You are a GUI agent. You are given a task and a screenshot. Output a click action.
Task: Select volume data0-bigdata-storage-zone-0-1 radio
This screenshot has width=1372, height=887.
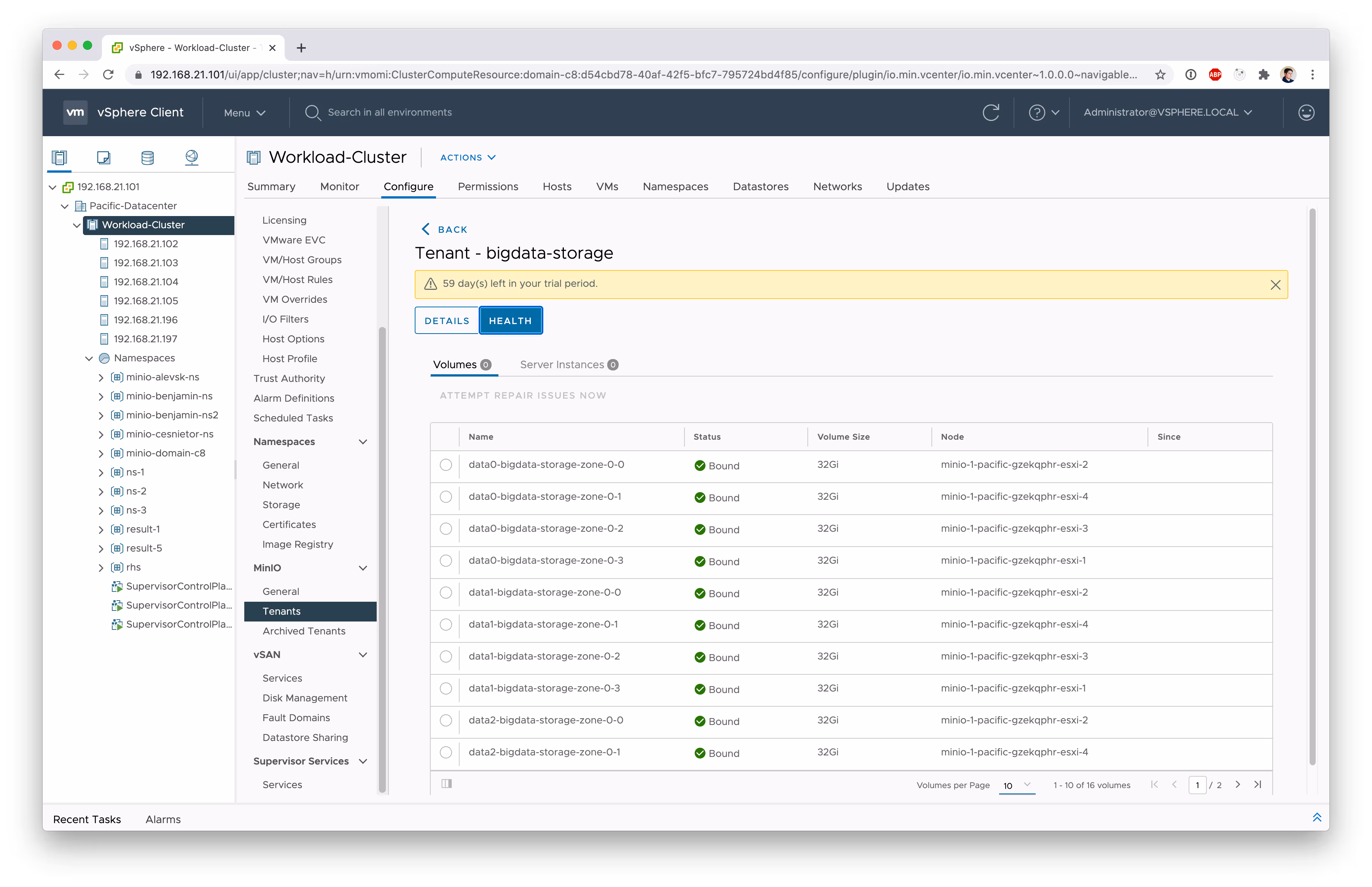[446, 497]
